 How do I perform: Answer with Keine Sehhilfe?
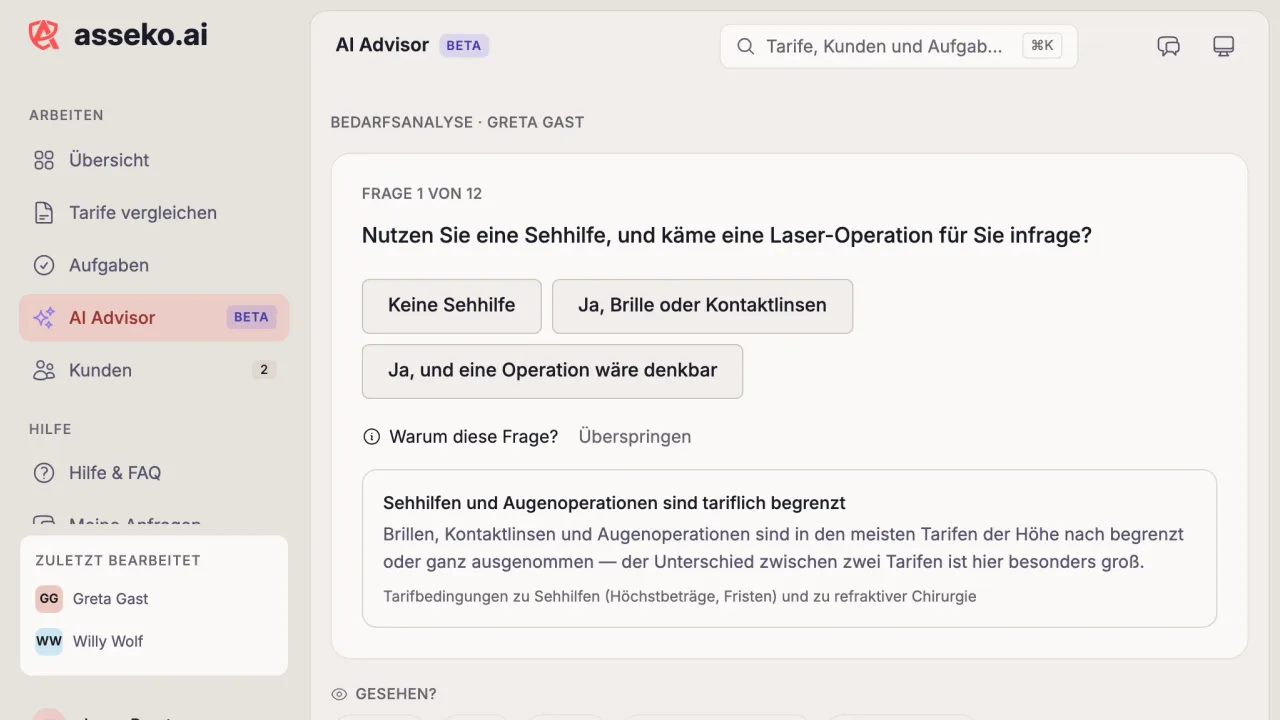point(452,306)
